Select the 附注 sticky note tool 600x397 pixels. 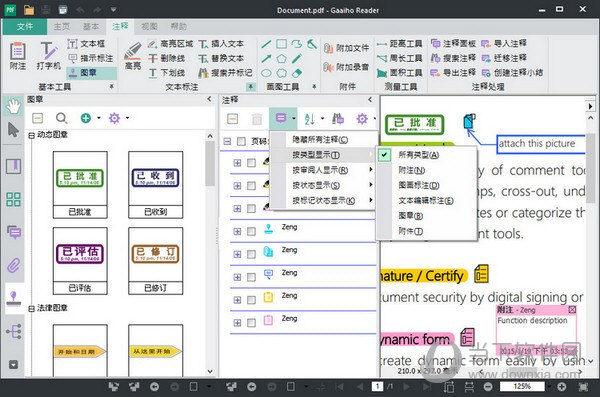pos(18,56)
